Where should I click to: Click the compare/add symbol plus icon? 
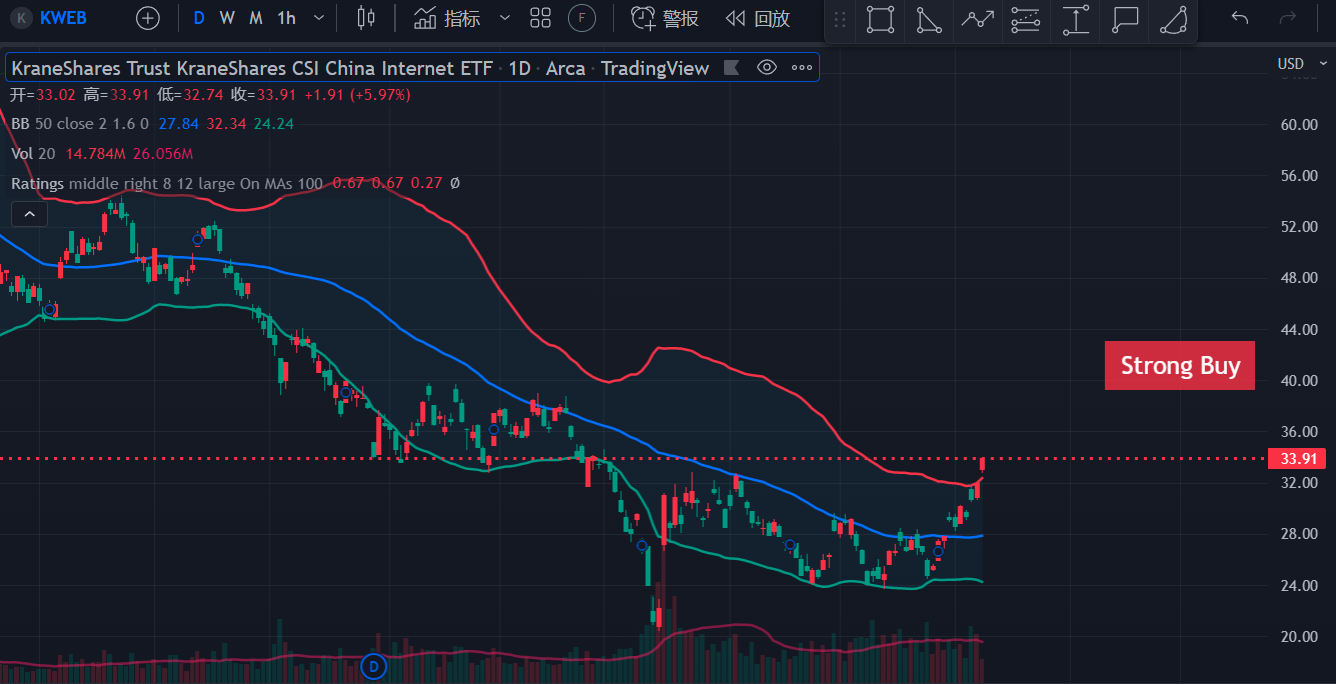[x=148, y=18]
